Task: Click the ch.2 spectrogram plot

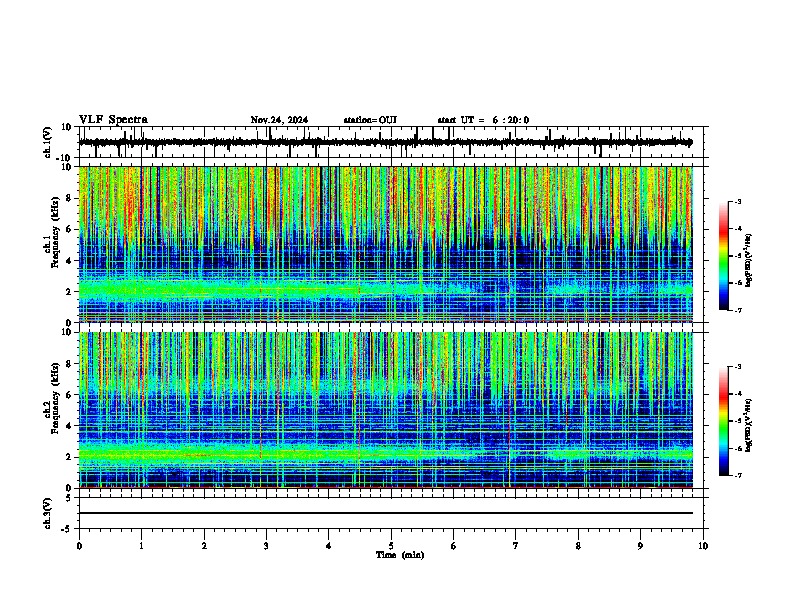Action: [386, 410]
